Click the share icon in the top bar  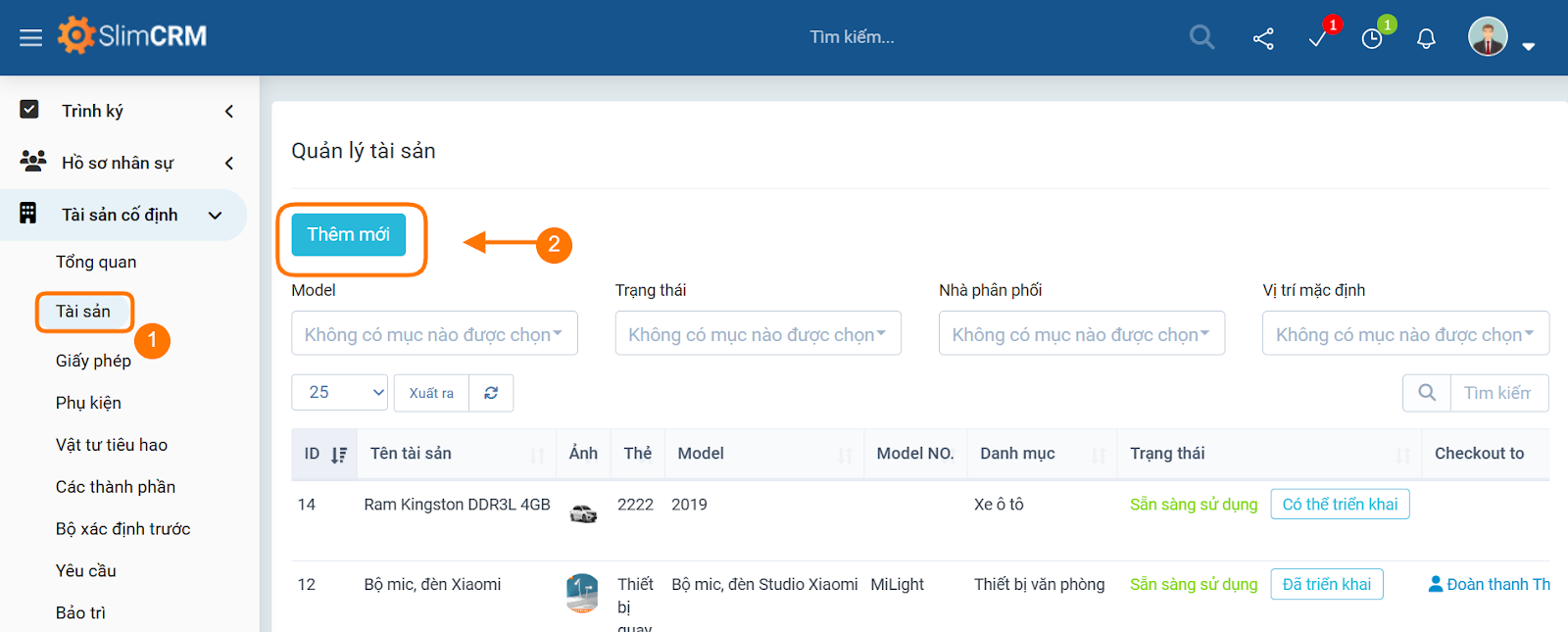(1263, 38)
